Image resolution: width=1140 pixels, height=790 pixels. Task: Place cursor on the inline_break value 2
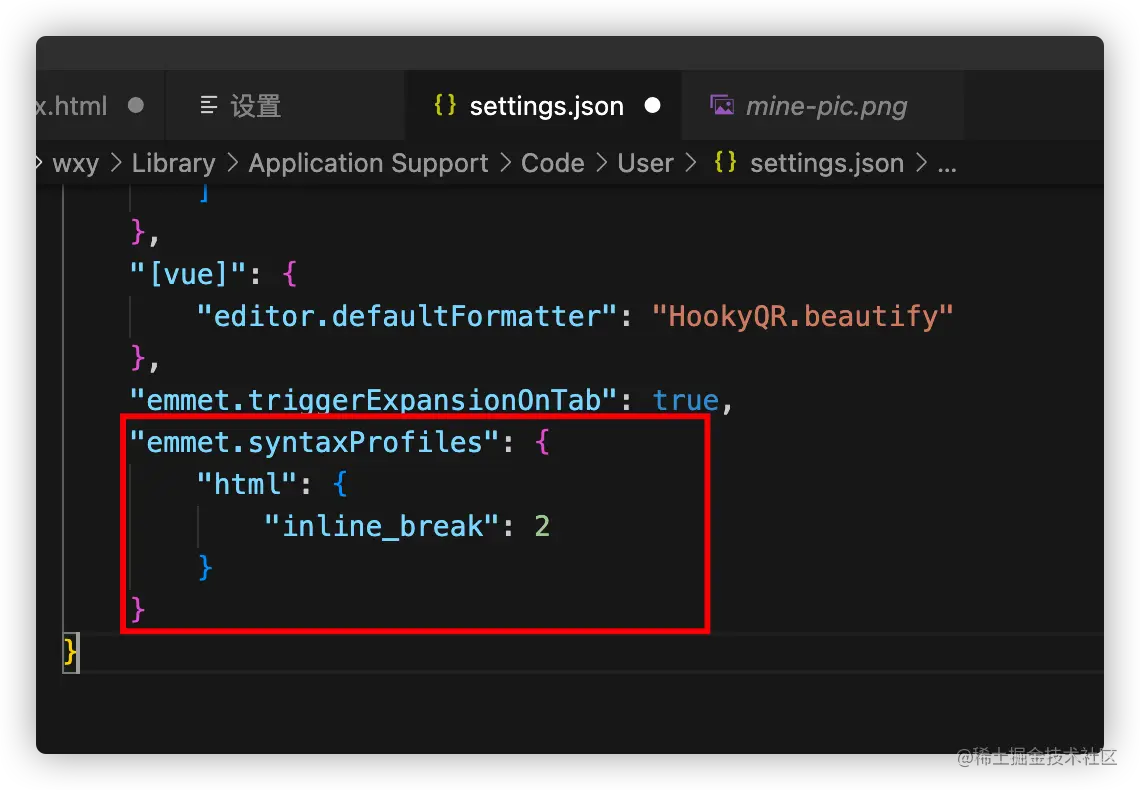[542, 525]
